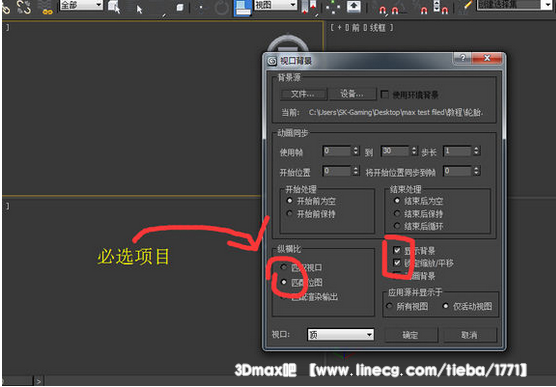
Task: Choose the 仅活动视图 radio button
Action: tap(446, 306)
